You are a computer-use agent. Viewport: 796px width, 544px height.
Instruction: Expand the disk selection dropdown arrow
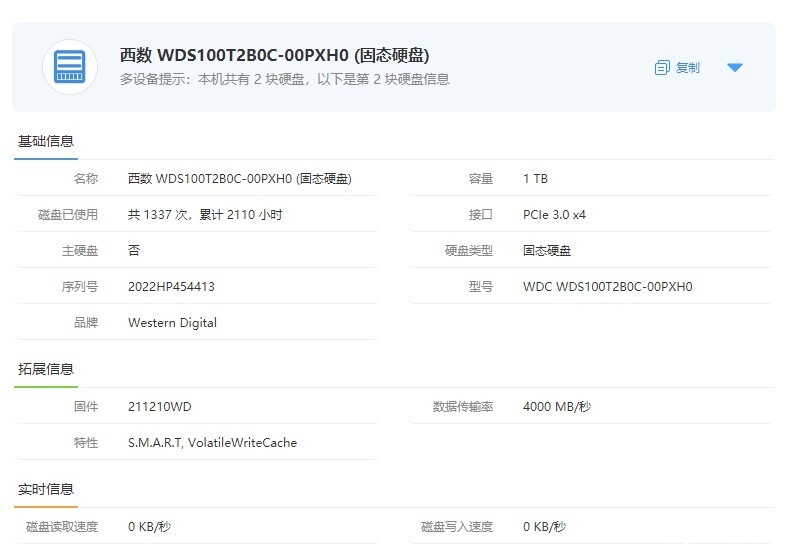[735, 67]
